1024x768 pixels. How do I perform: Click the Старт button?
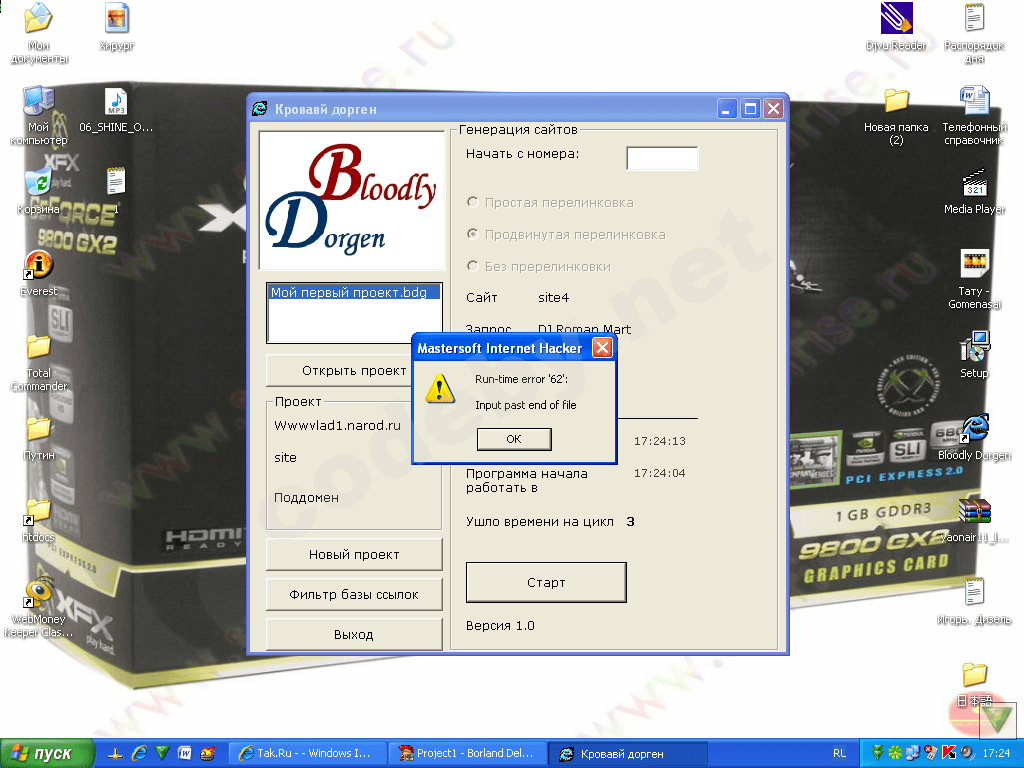tap(546, 582)
